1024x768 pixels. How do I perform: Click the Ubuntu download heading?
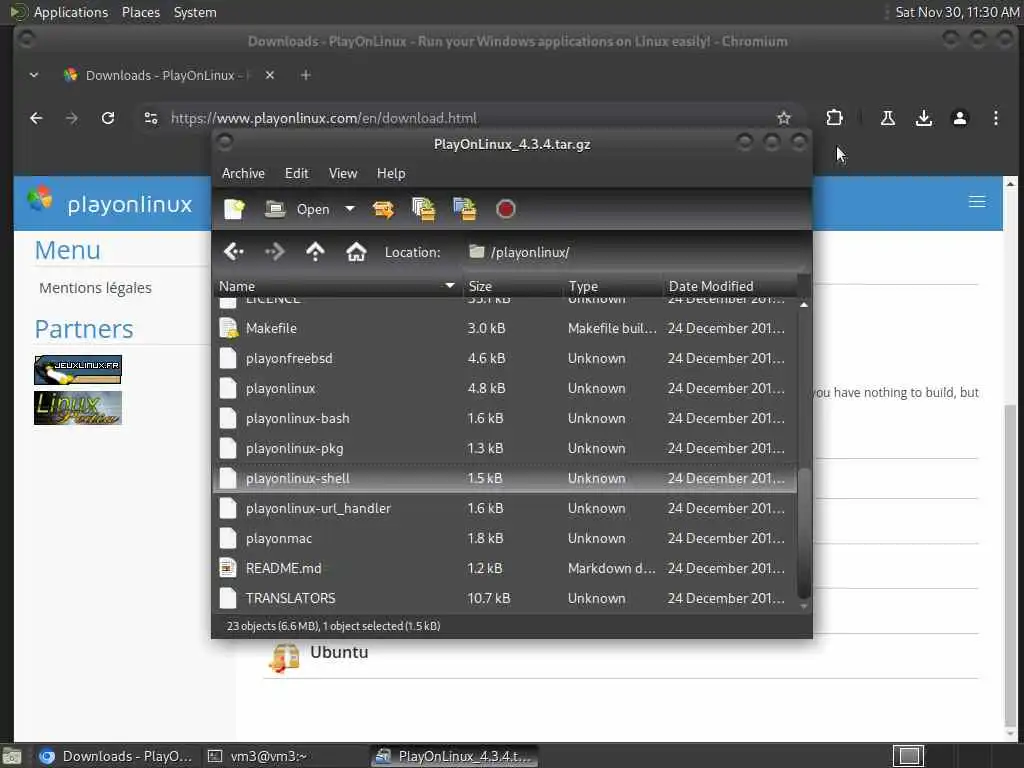339,652
